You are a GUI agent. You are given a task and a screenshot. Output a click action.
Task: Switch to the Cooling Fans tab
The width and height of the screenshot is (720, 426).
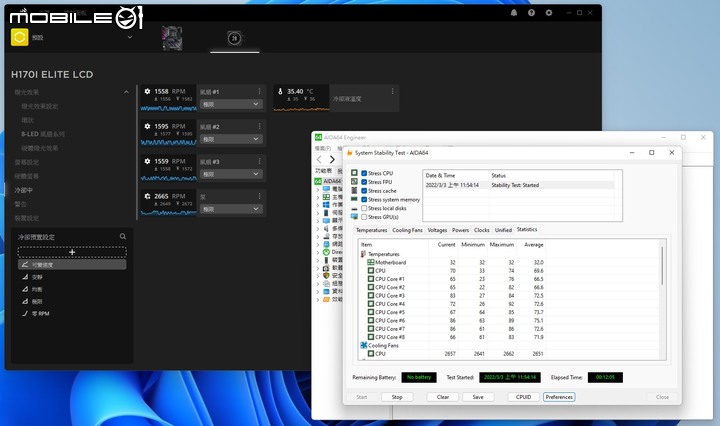407,230
